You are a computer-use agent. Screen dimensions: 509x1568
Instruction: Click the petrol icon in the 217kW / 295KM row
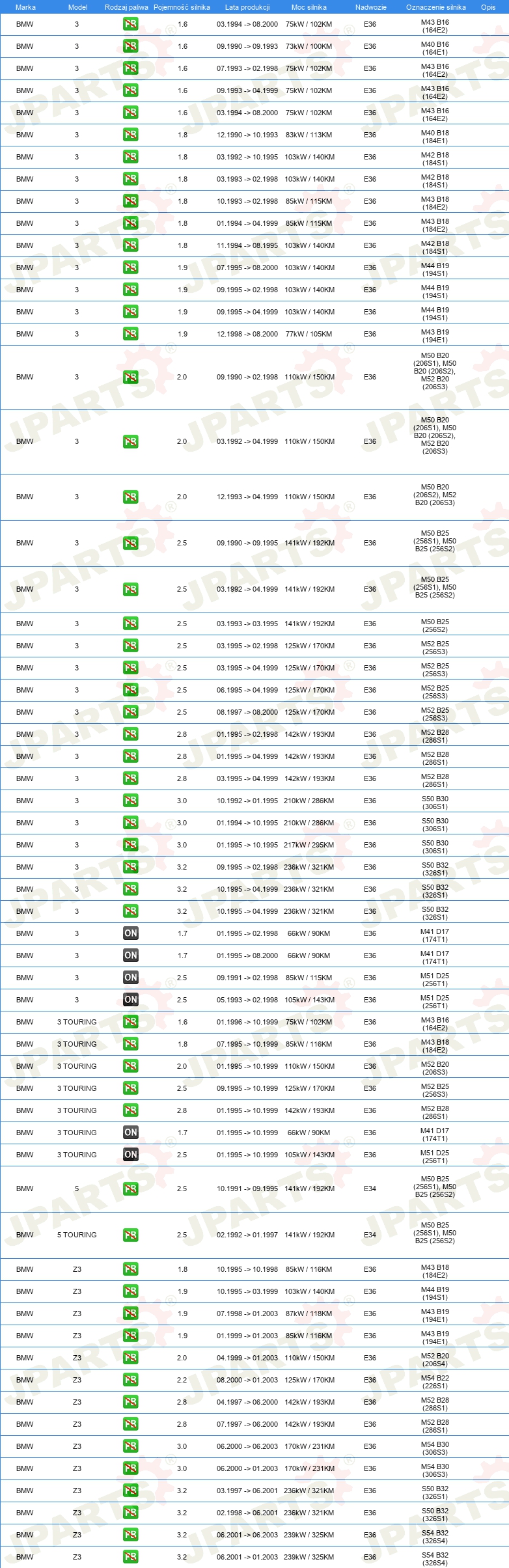point(130,844)
